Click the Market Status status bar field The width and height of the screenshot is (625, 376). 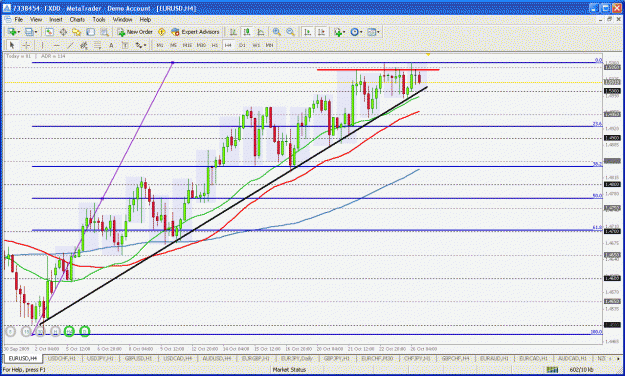(289, 370)
